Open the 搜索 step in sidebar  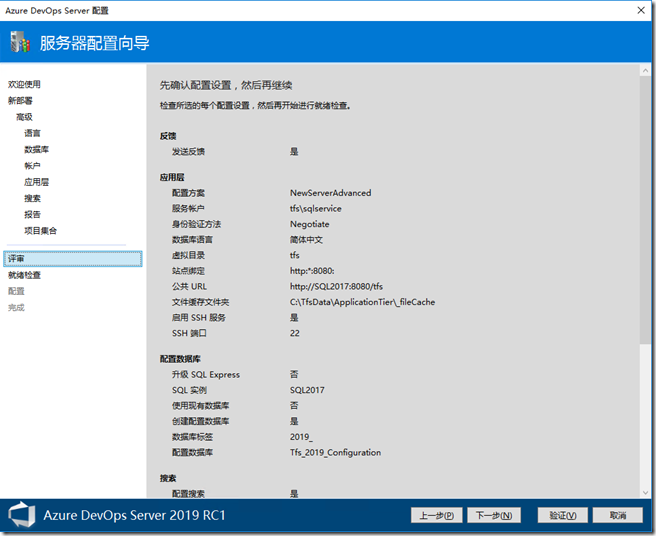32,199
